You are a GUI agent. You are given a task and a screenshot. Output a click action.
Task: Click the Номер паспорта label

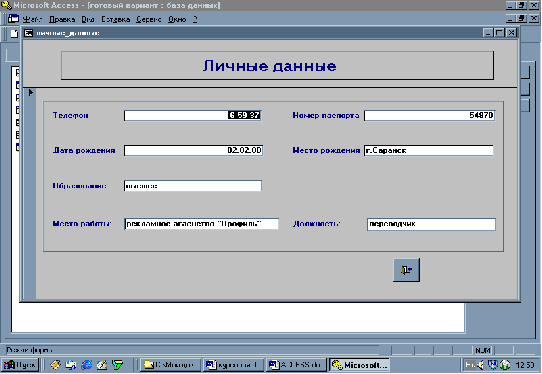coord(326,115)
